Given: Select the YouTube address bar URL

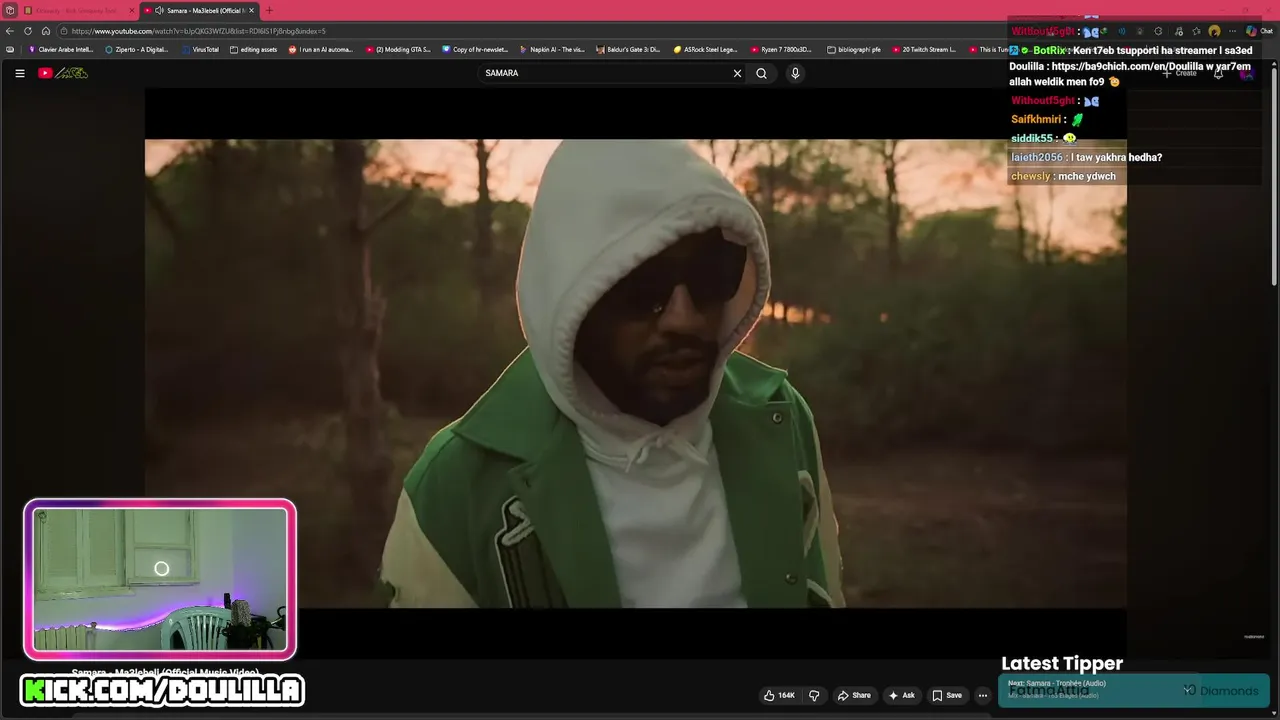Looking at the screenshot, I should coord(200,31).
